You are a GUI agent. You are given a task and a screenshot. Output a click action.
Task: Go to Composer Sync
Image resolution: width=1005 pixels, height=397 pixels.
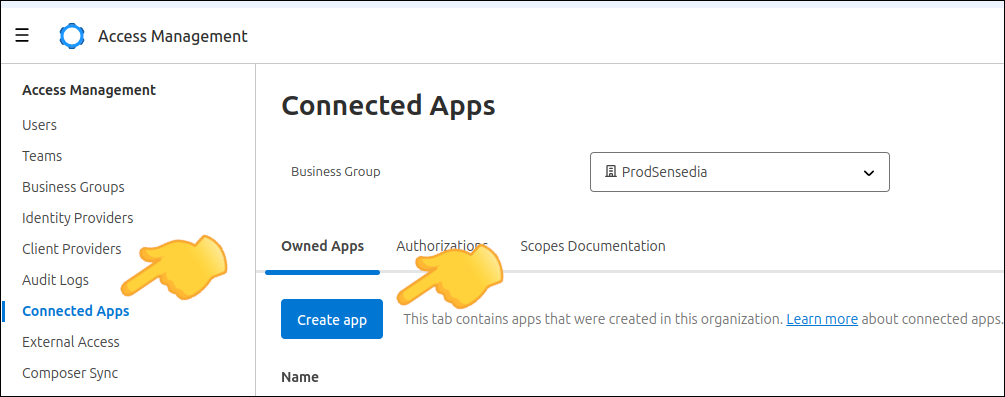coord(70,373)
